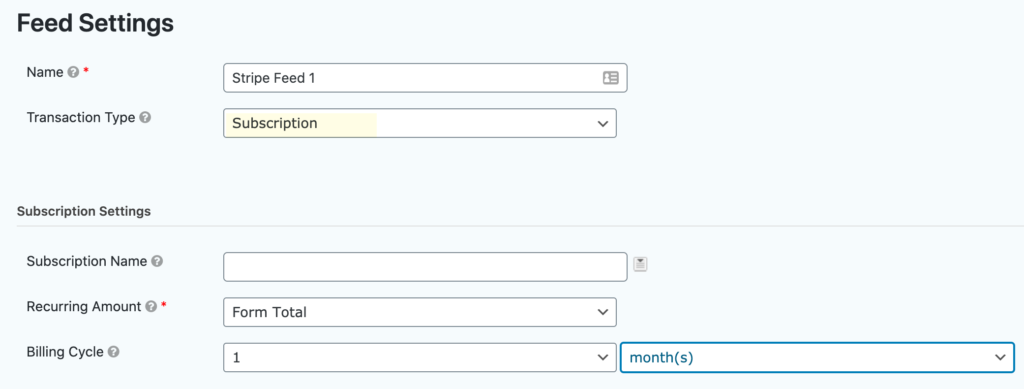This screenshot has height=389, width=1024.
Task: Click the Billing Cycle help icon
Action: [x=114, y=352]
